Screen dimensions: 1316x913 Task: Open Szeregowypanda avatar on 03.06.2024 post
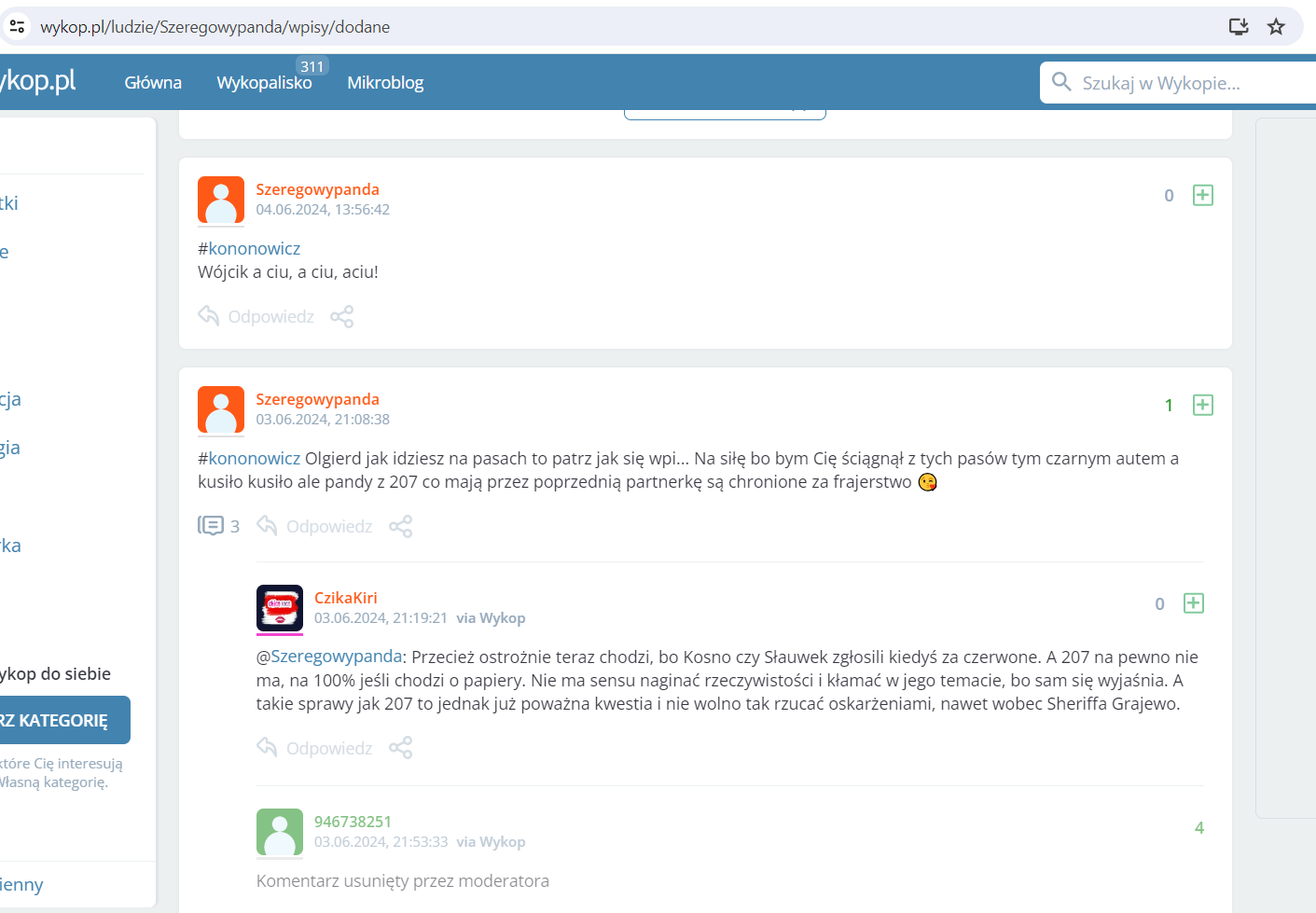pos(221,409)
